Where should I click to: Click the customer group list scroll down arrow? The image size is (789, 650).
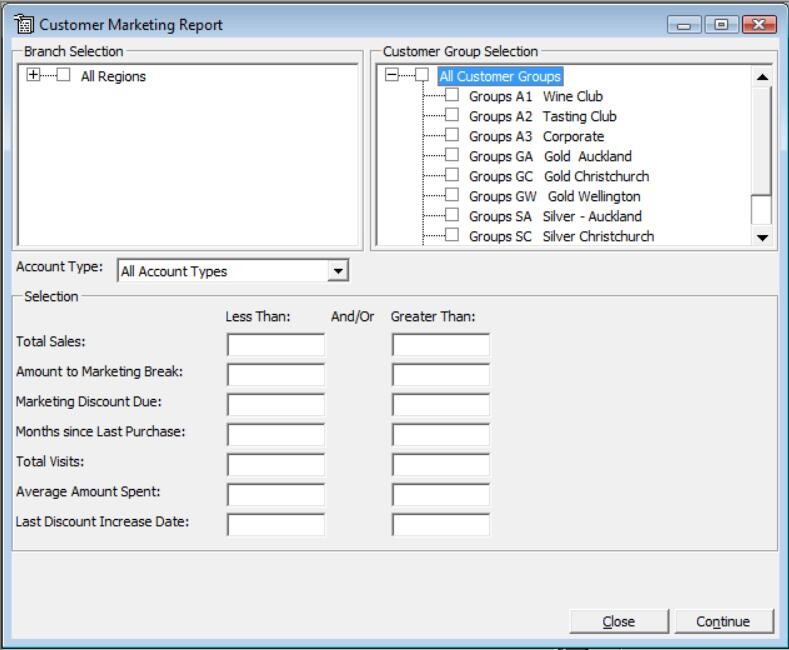[x=762, y=237]
